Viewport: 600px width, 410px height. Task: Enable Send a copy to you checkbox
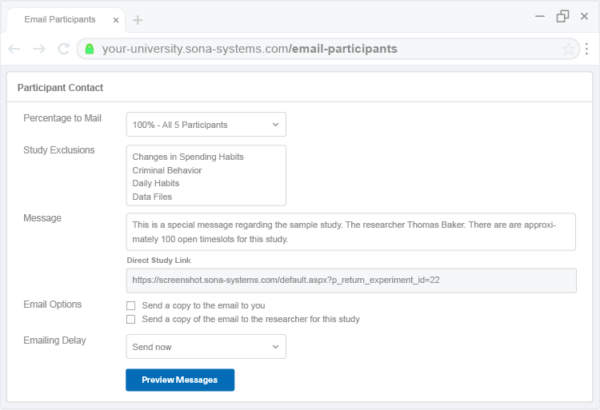[131, 305]
